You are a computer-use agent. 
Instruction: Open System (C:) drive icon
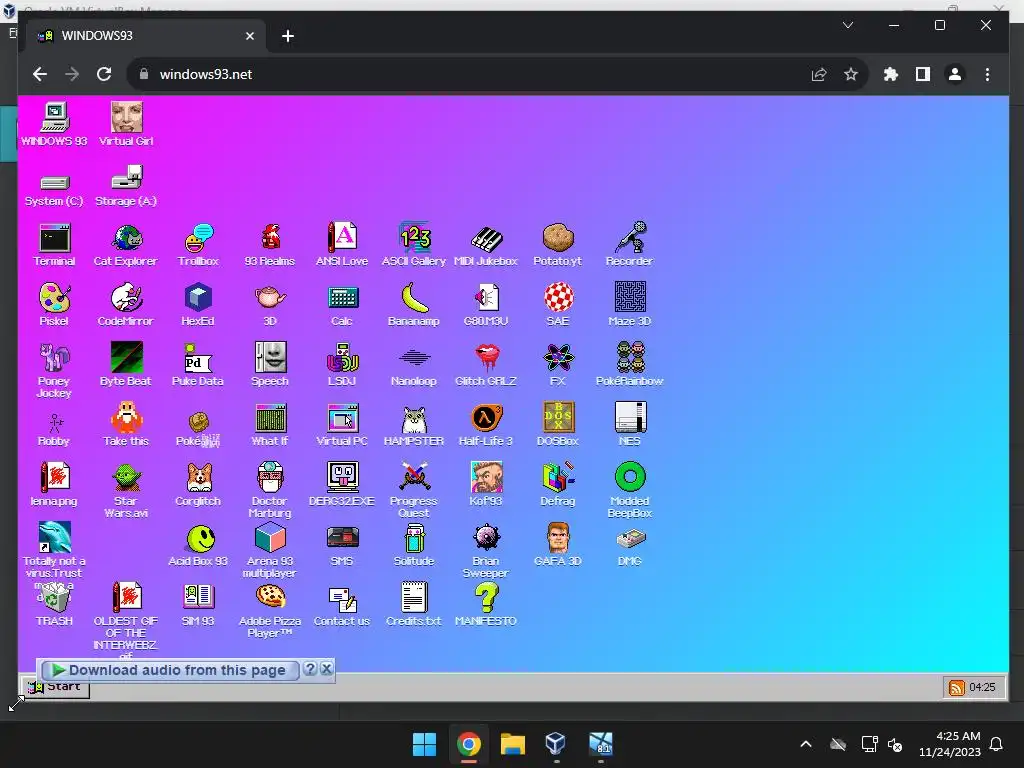pos(54,189)
